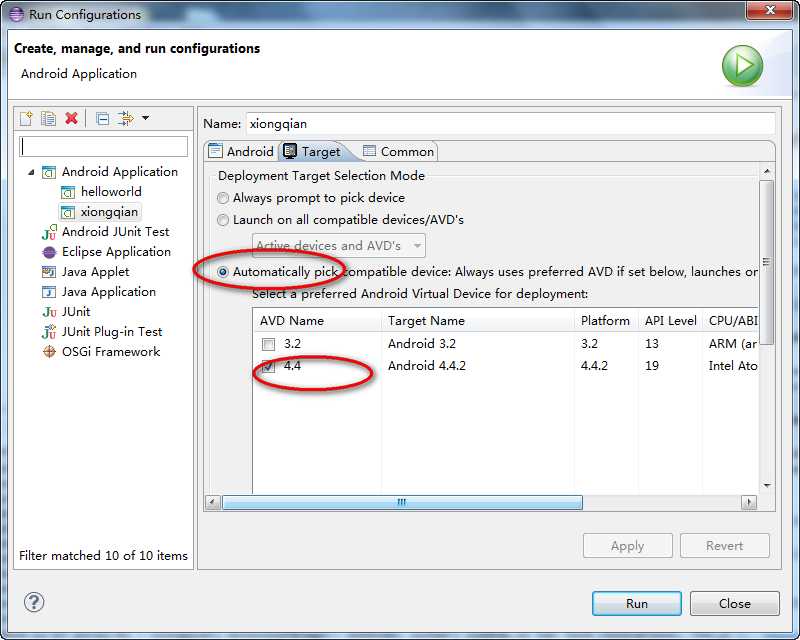800x640 pixels.
Task: Select Java Application entry
Action: (x=109, y=291)
